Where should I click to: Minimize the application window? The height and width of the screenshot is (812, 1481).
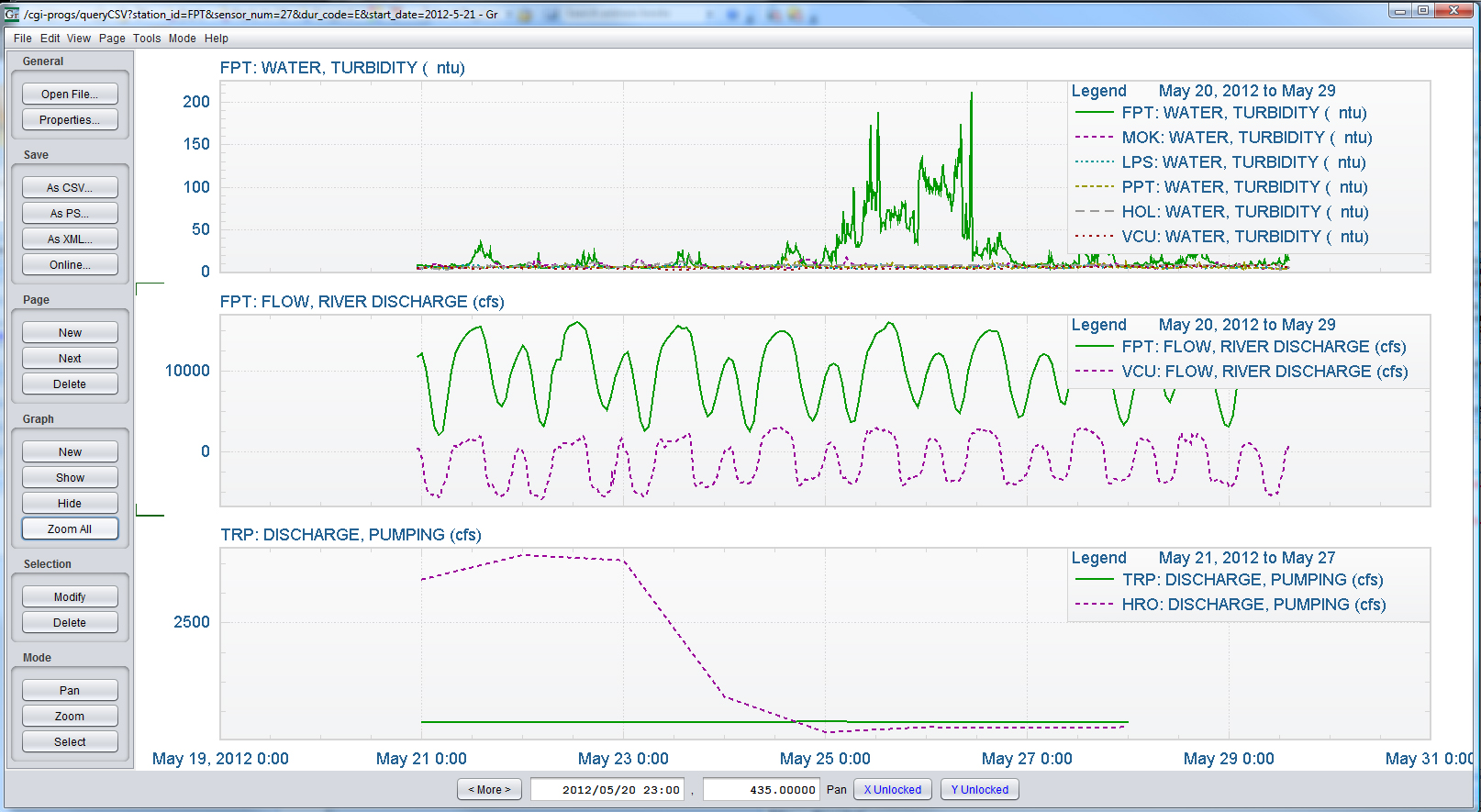(x=1400, y=11)
